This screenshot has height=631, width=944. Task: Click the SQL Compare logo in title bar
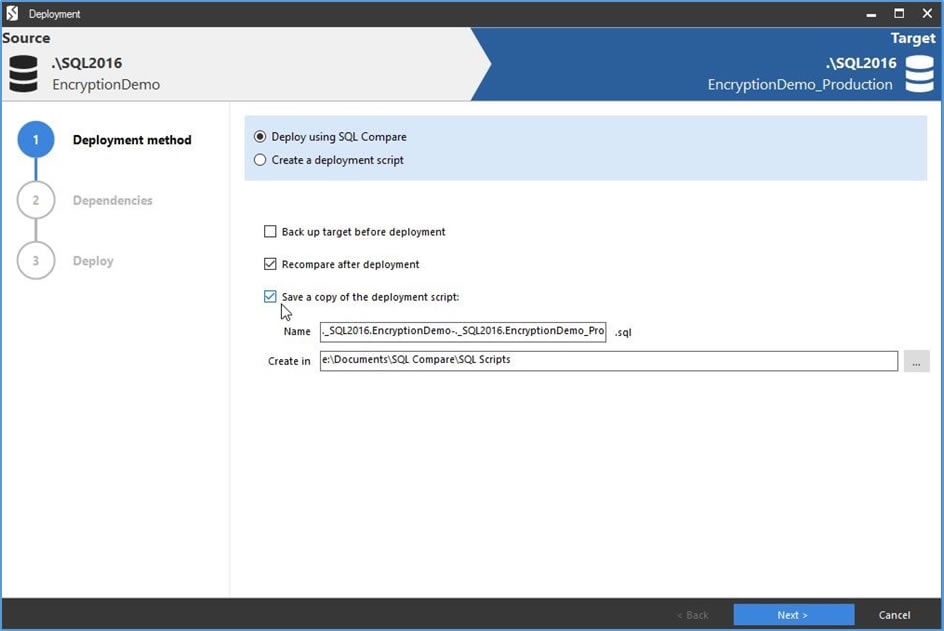[12, 13]
